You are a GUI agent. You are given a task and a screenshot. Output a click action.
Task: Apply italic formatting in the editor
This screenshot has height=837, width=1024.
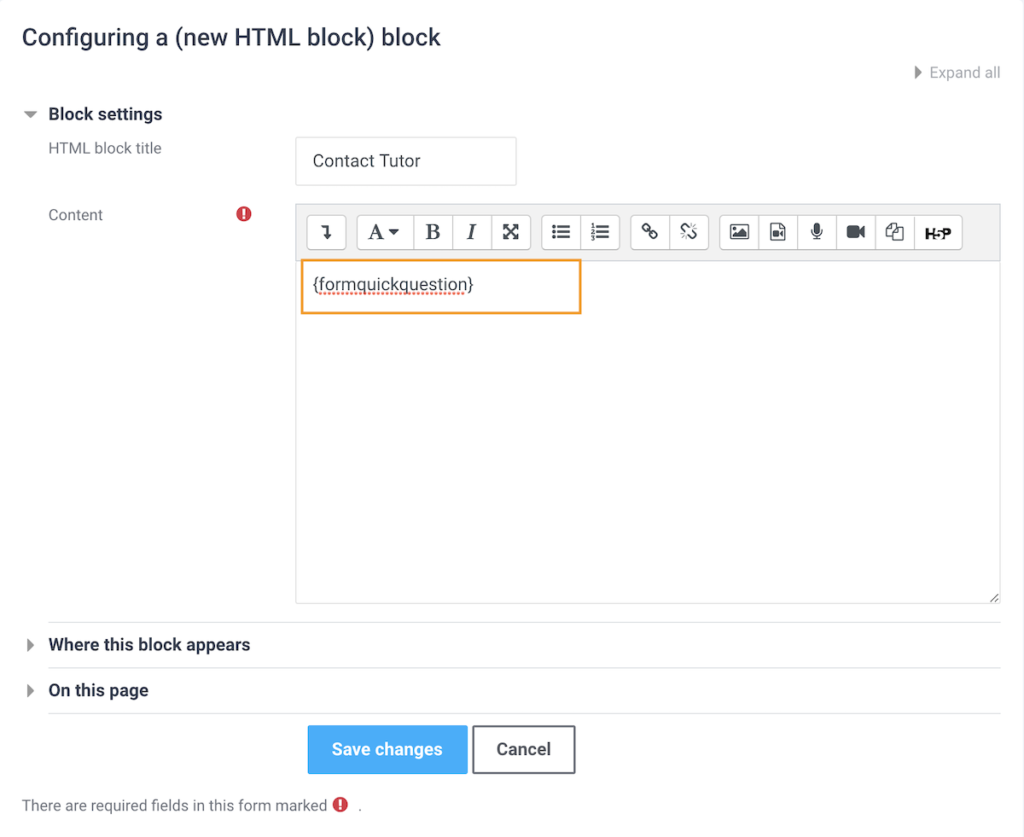tap(471, 232)
